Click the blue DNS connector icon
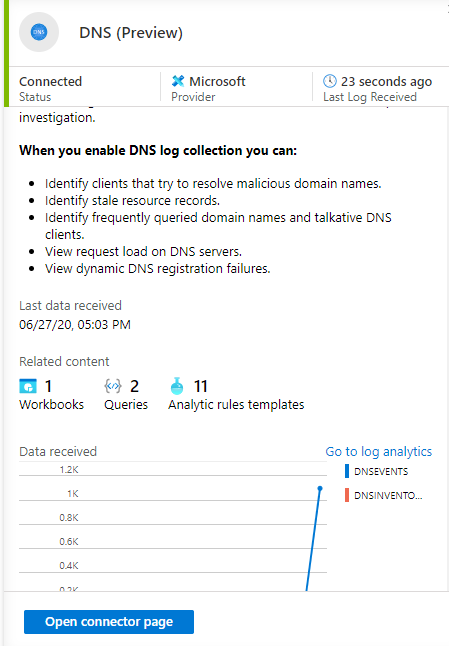 click(39, 32)
